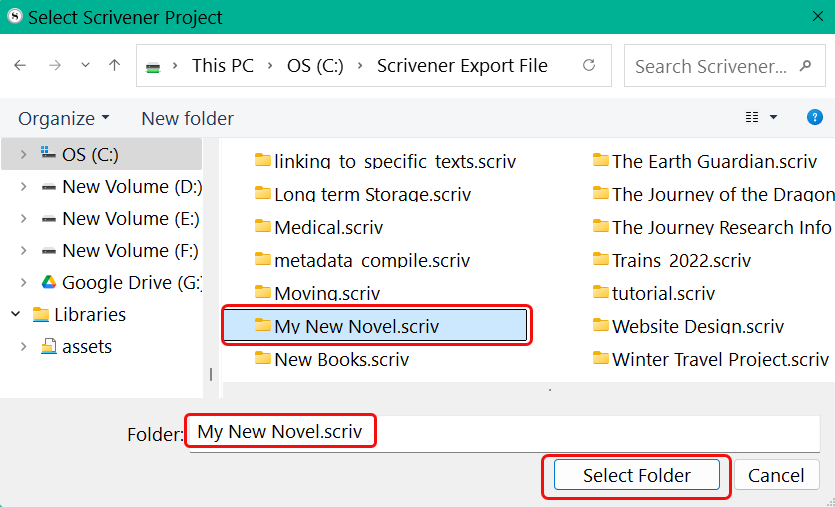835x507 pixels.
Task: Select metadata_compile.scriv folder
Action: coord(362,260)
